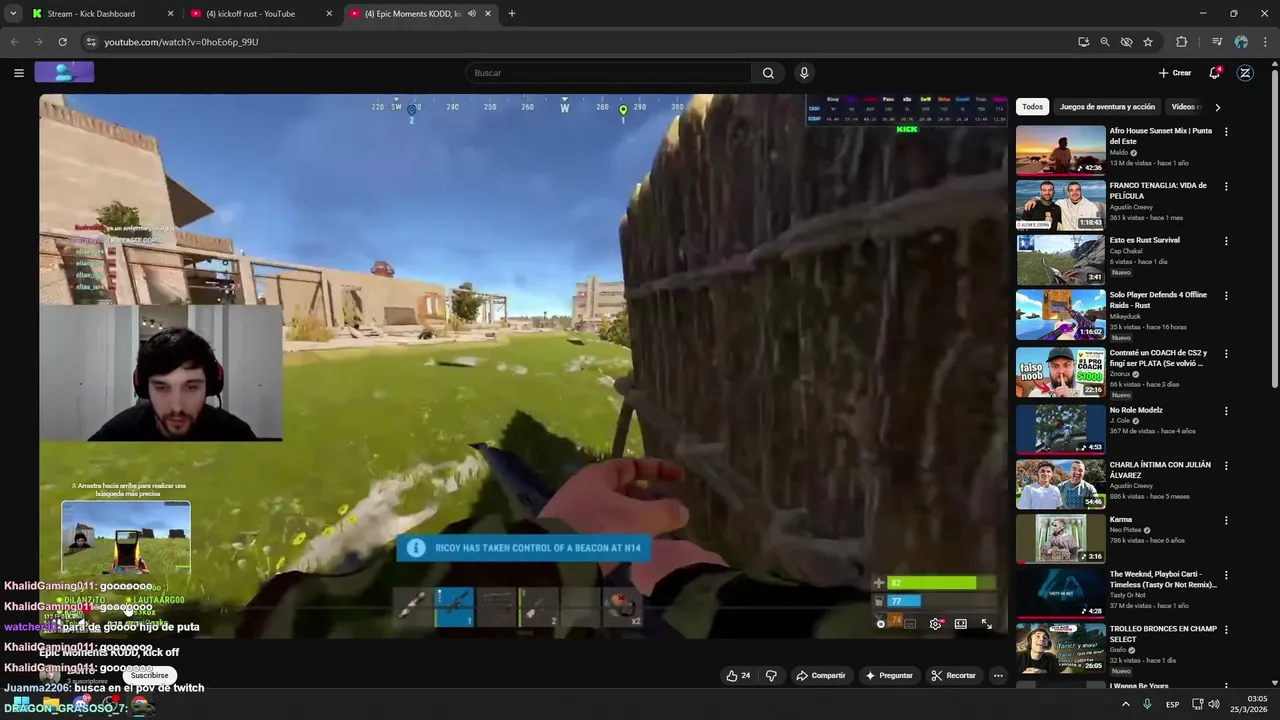The image size is (1280, 720).
Task: Click the taskbar microphone icon
Action: pyautogui.click(x=1147, y=704)
